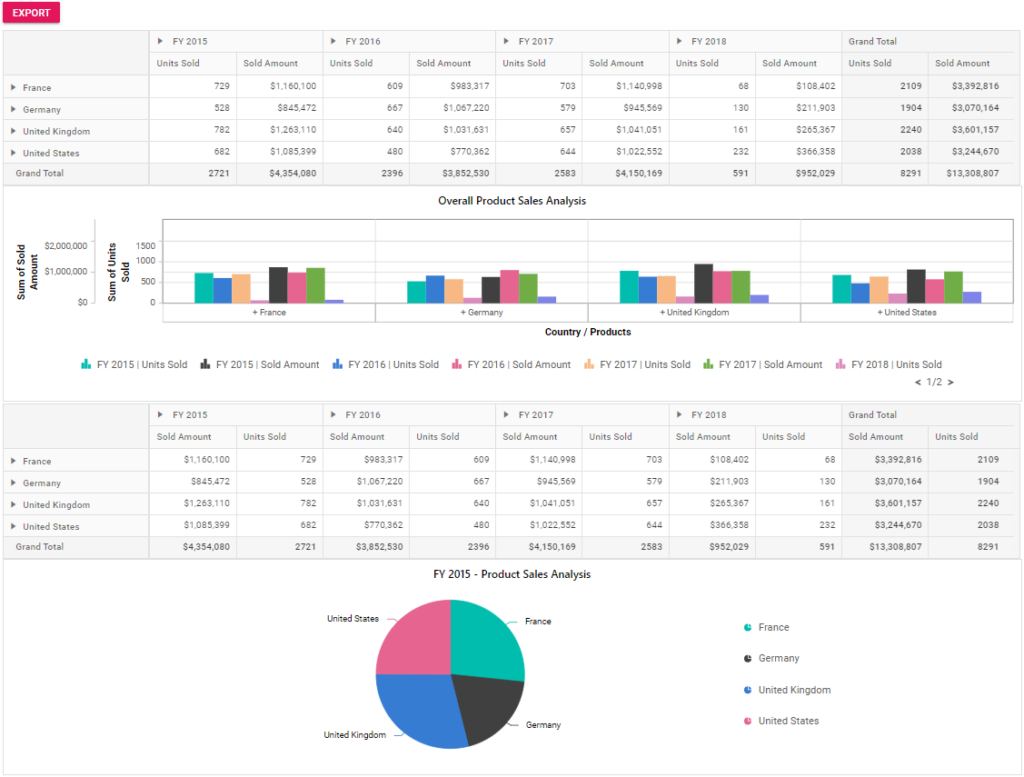Toggle FY 2016 Sold Amount legend icon
Screen dimensions: 1024x777
tap(457, 365)
